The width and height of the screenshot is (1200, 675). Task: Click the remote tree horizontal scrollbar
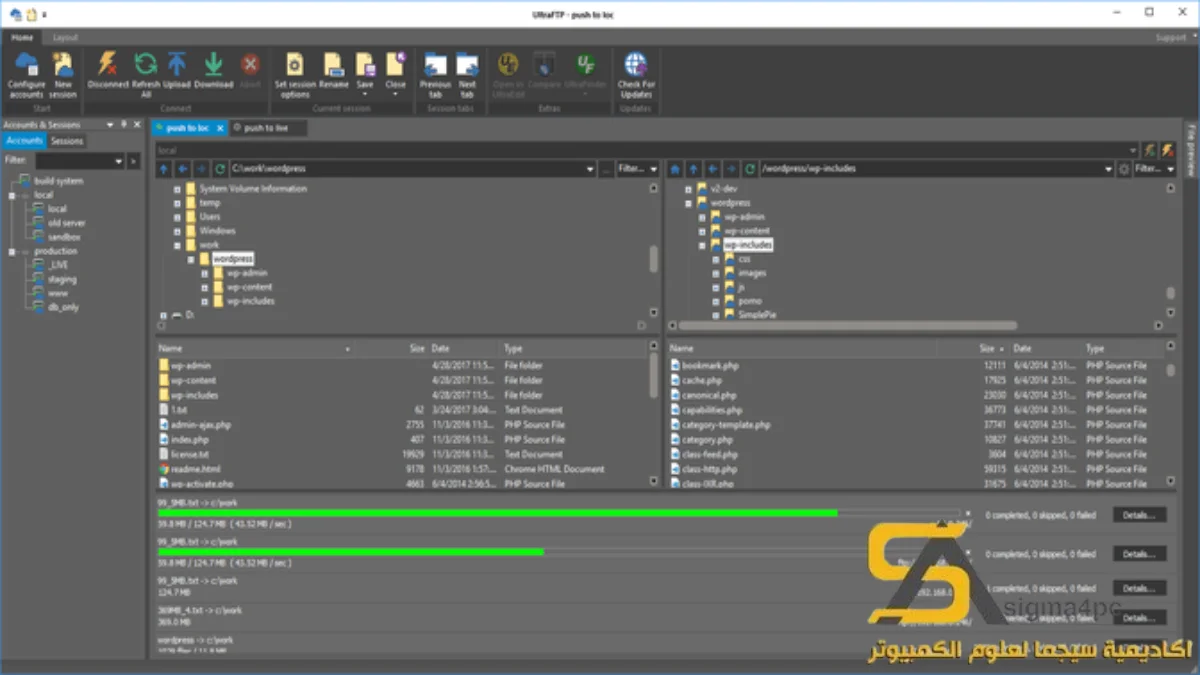pyautogui.click(x=850, y=325)
